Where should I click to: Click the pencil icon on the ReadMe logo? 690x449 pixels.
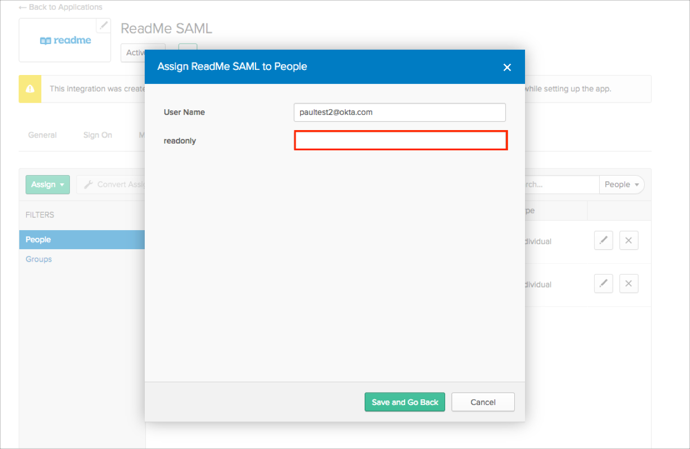pos(103,25)
